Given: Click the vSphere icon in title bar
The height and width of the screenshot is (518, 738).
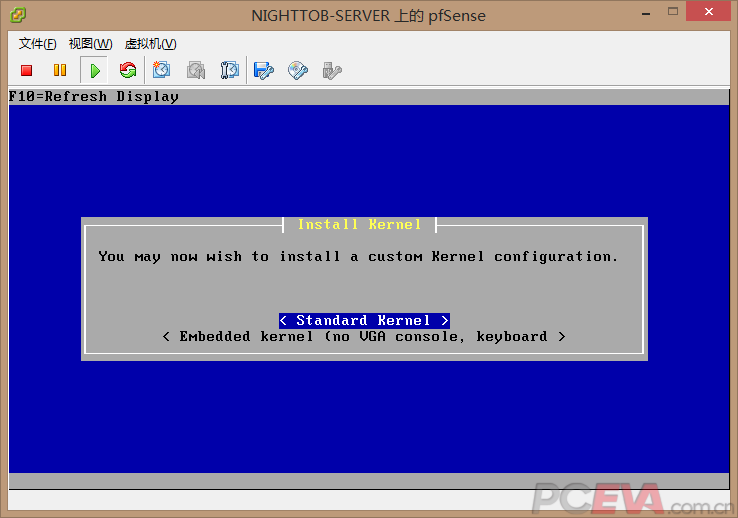Looking at the screenshot, I should click(19, 14).
